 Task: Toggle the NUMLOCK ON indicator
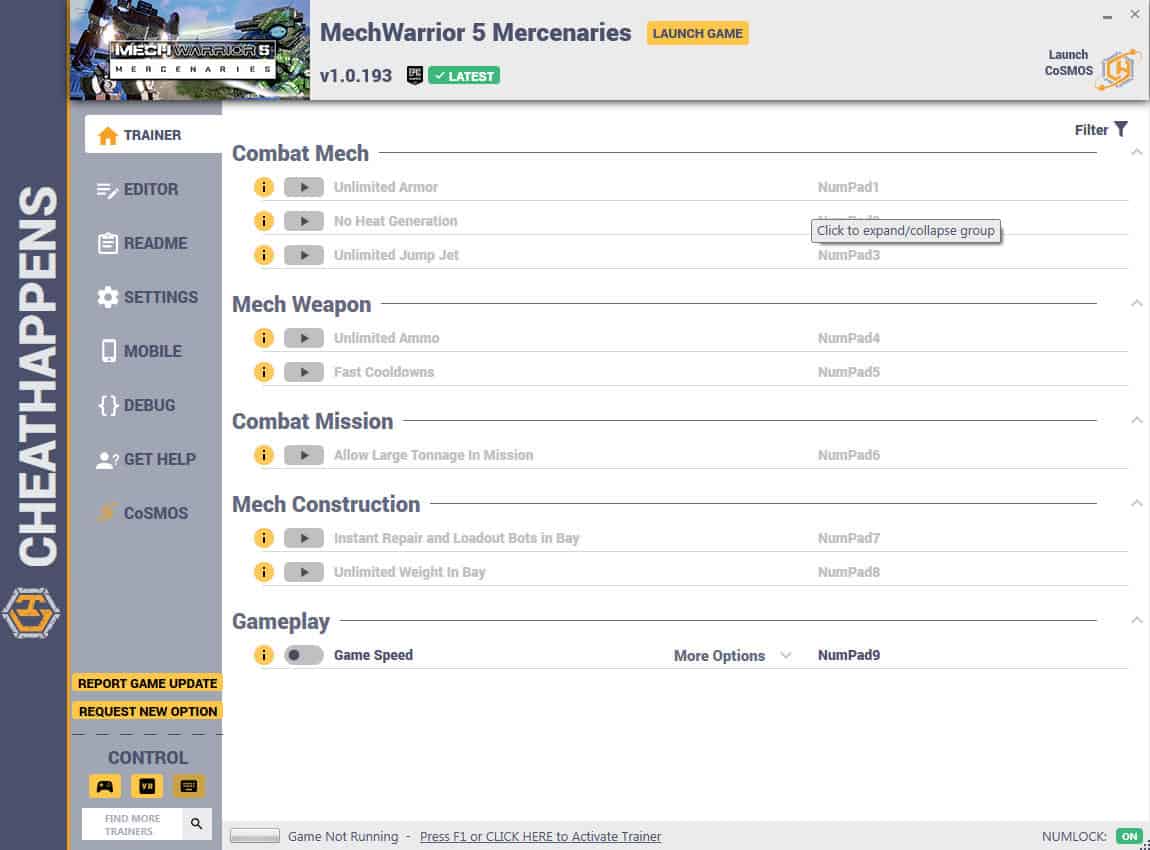(x=1129, y=836)
